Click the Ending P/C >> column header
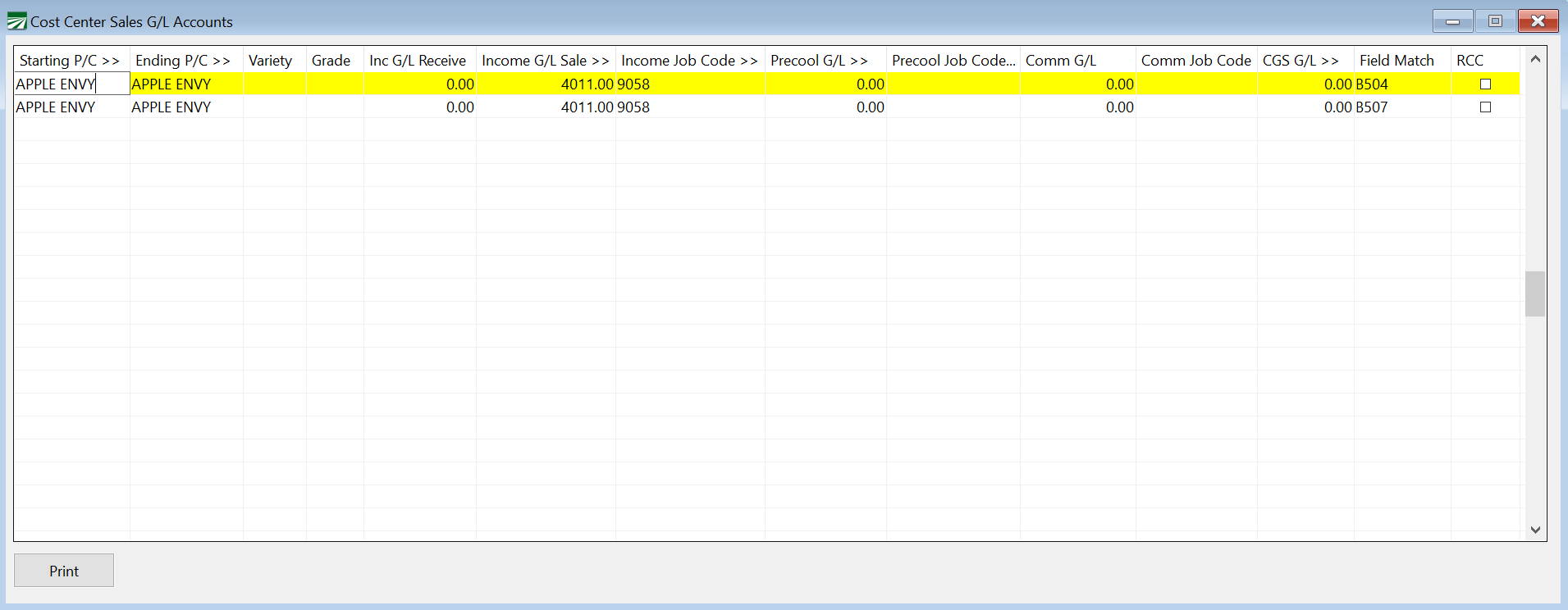The height and width of the screenshot is (610, 1568). (x=186, y=60)
